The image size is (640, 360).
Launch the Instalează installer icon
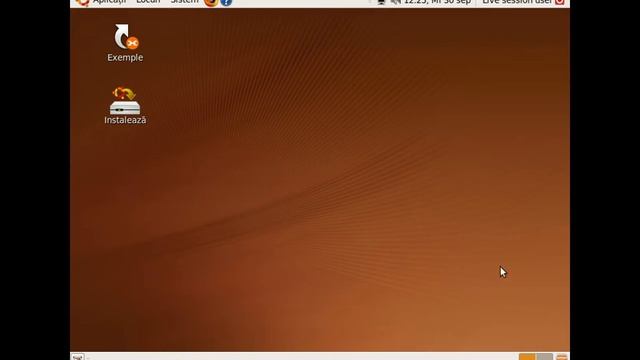click(125, 105)
